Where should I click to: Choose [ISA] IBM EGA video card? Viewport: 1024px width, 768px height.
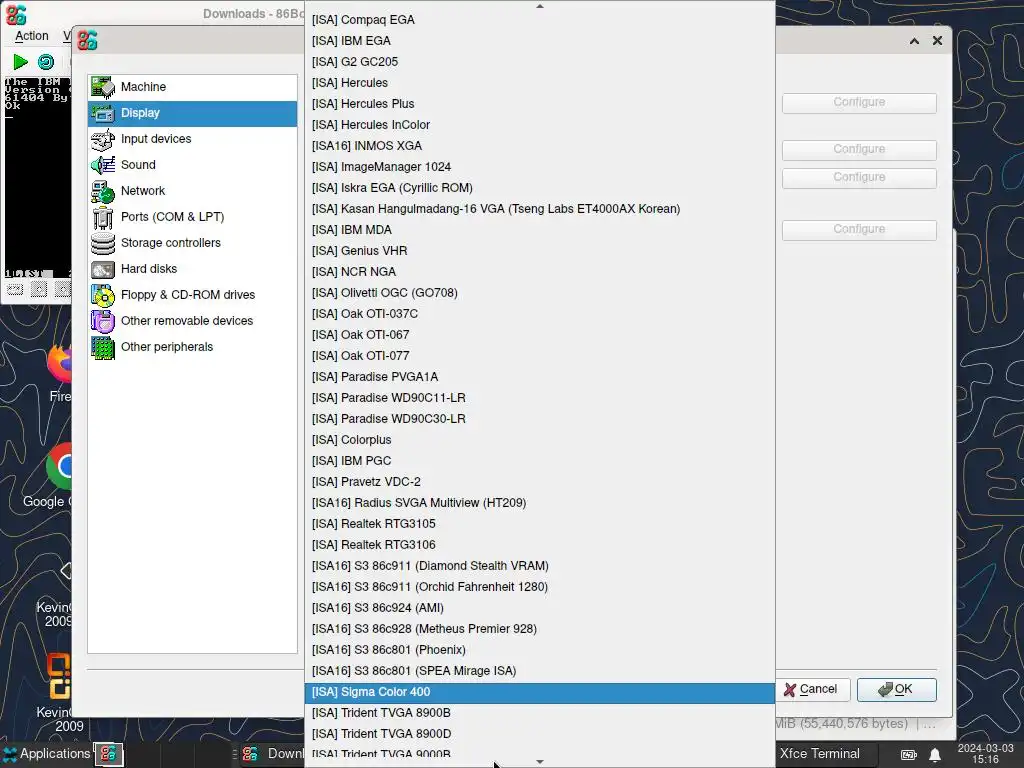click(539, 40)
